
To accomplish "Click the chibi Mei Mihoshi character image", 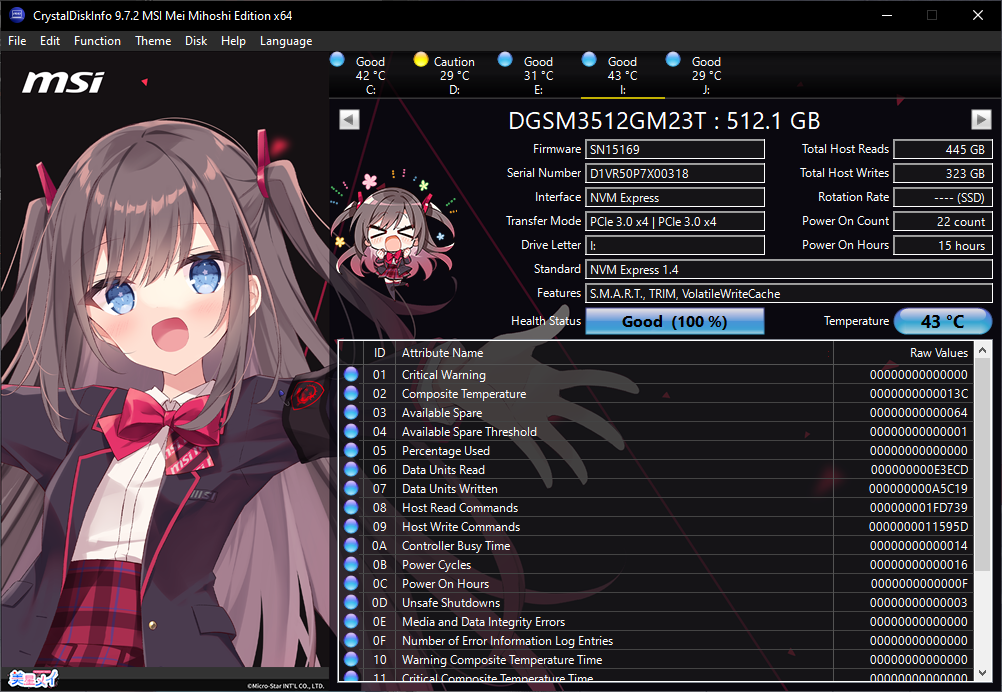I will click(x=393, y=231).
